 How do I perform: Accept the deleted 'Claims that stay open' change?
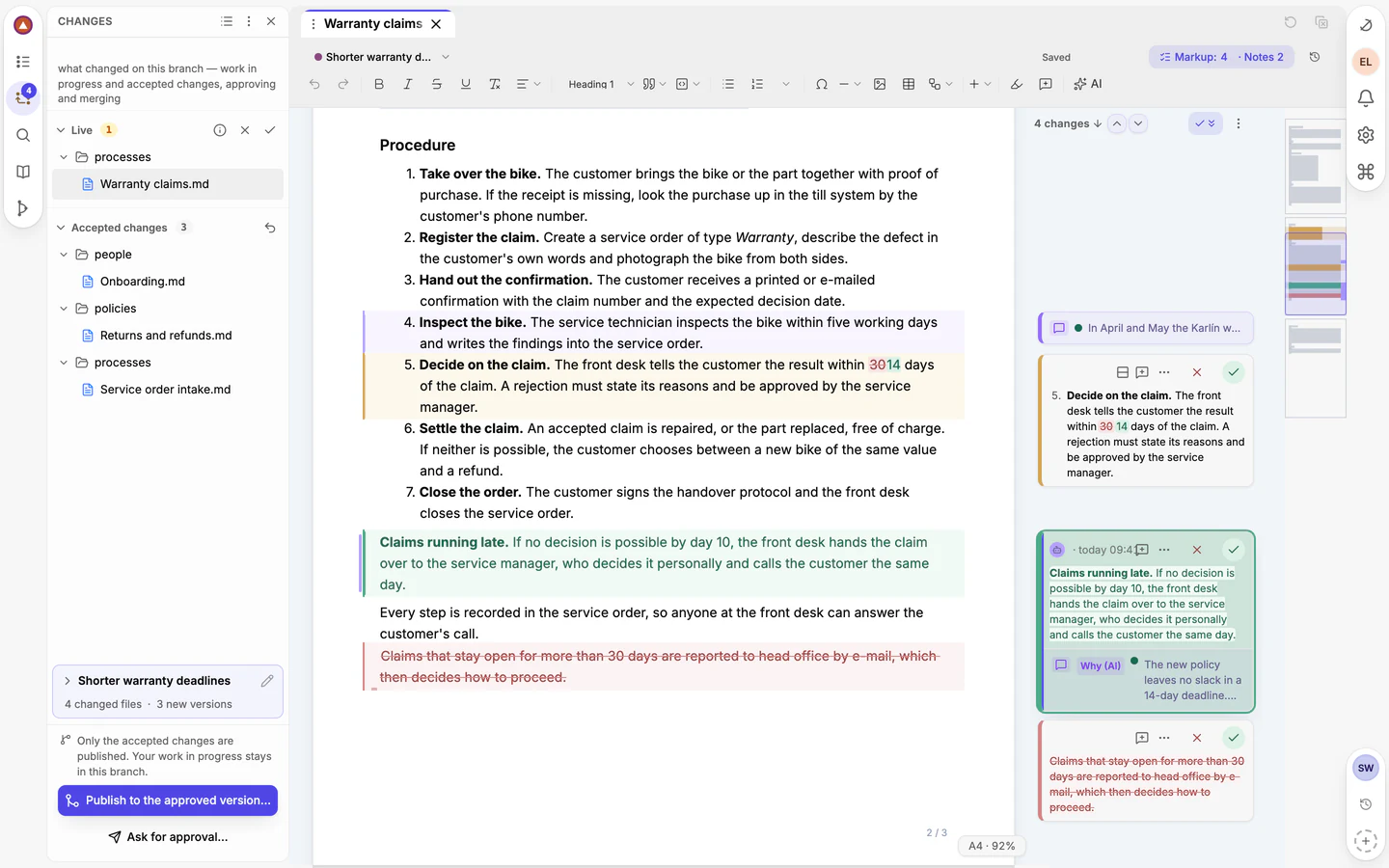pos(1234,738)
